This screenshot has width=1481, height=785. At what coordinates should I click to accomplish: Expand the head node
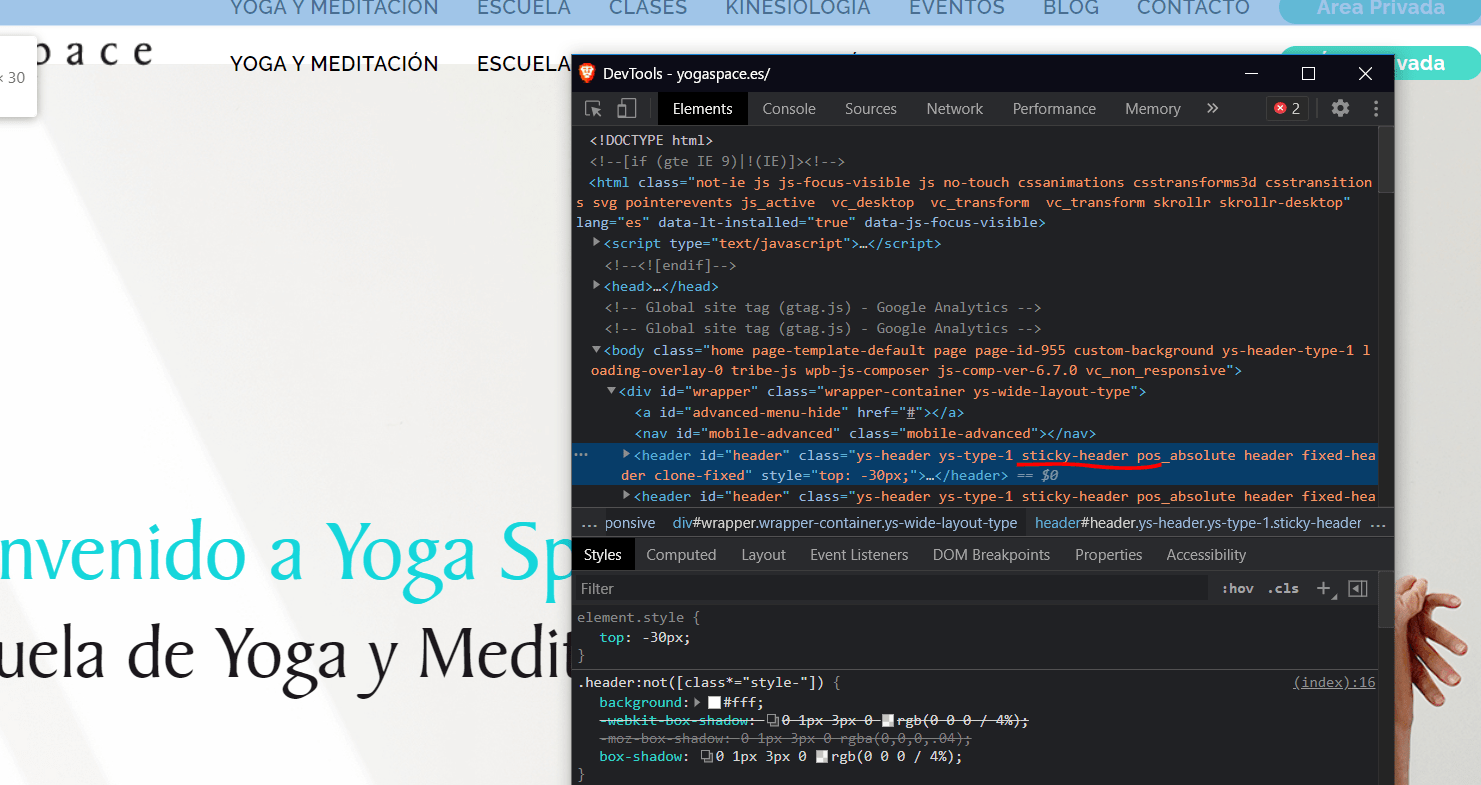(597, 286)
